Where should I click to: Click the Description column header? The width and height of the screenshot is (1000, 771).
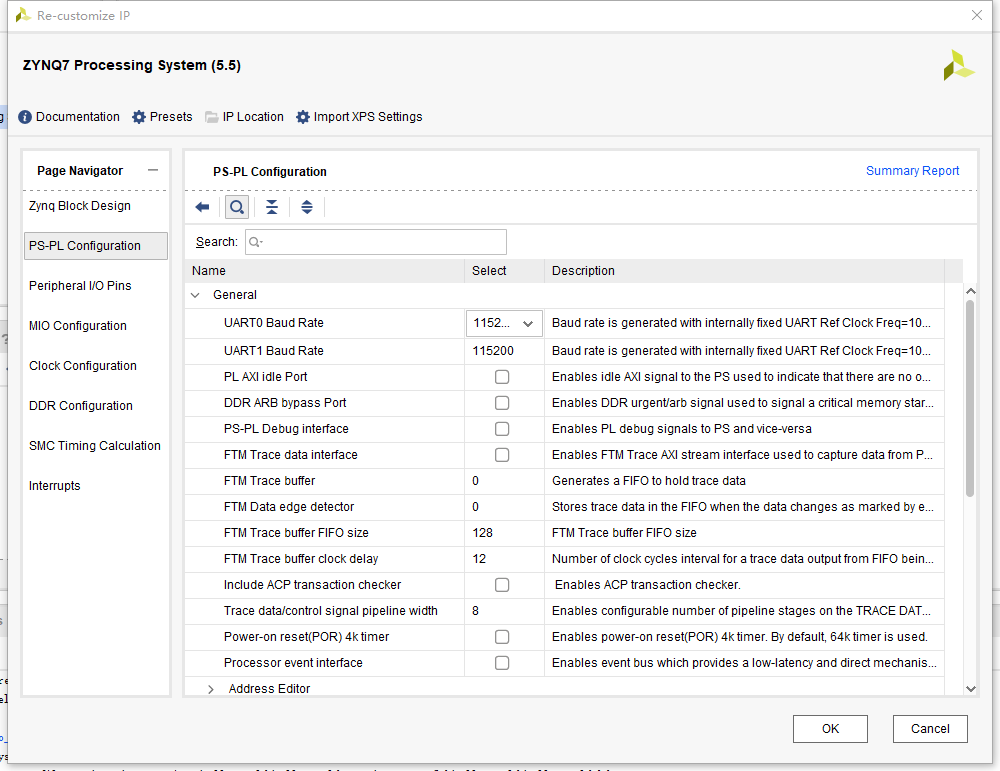(x=744, y=271)
